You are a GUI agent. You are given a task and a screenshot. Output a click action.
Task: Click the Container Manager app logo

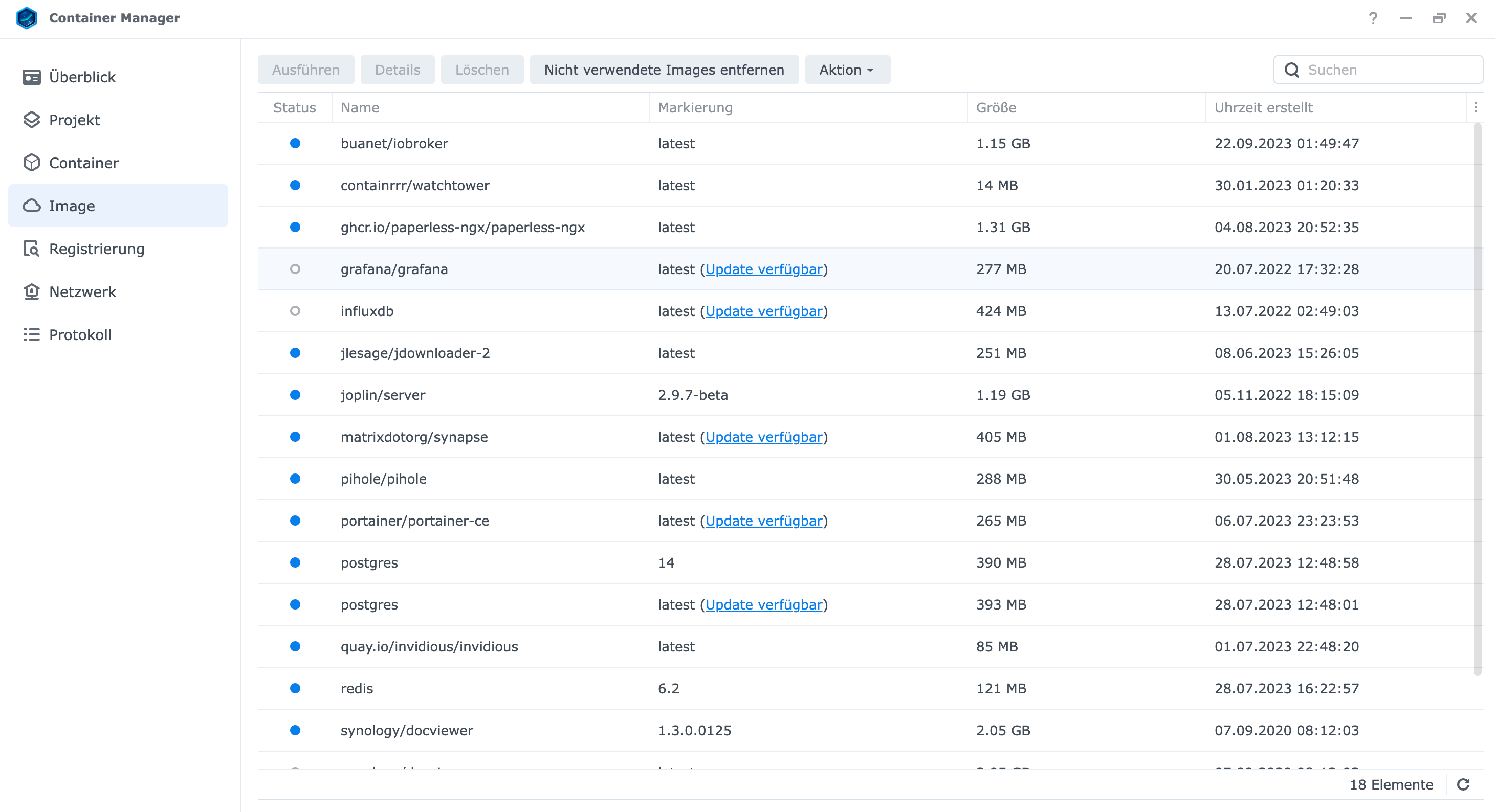[27, 18]
